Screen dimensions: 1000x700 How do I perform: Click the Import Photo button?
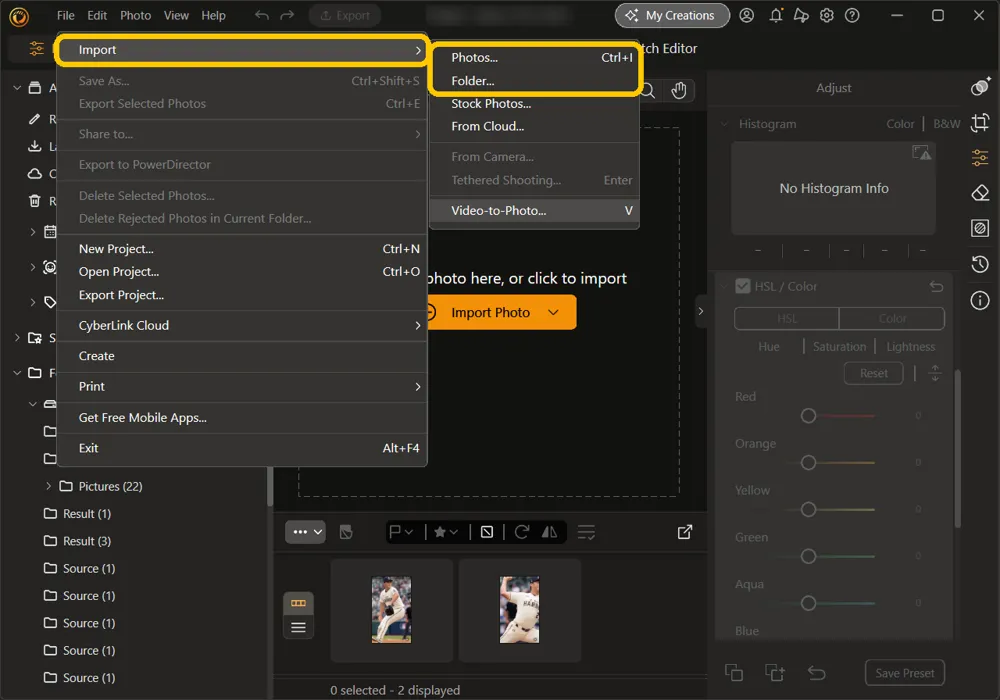click(490, 312)
